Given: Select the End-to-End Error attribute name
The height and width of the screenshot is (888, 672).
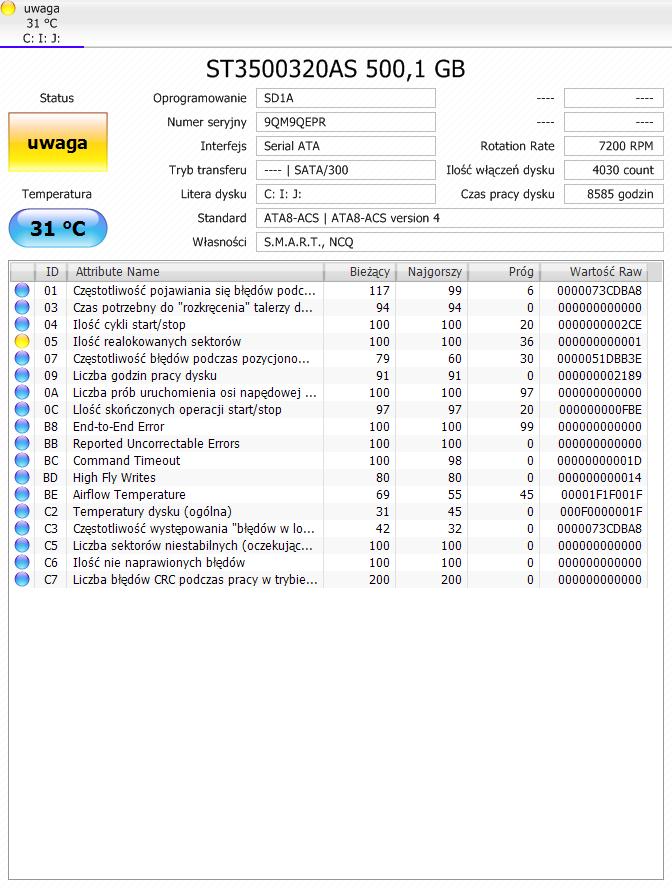Looking at the screenshot, I should point(118,426).
